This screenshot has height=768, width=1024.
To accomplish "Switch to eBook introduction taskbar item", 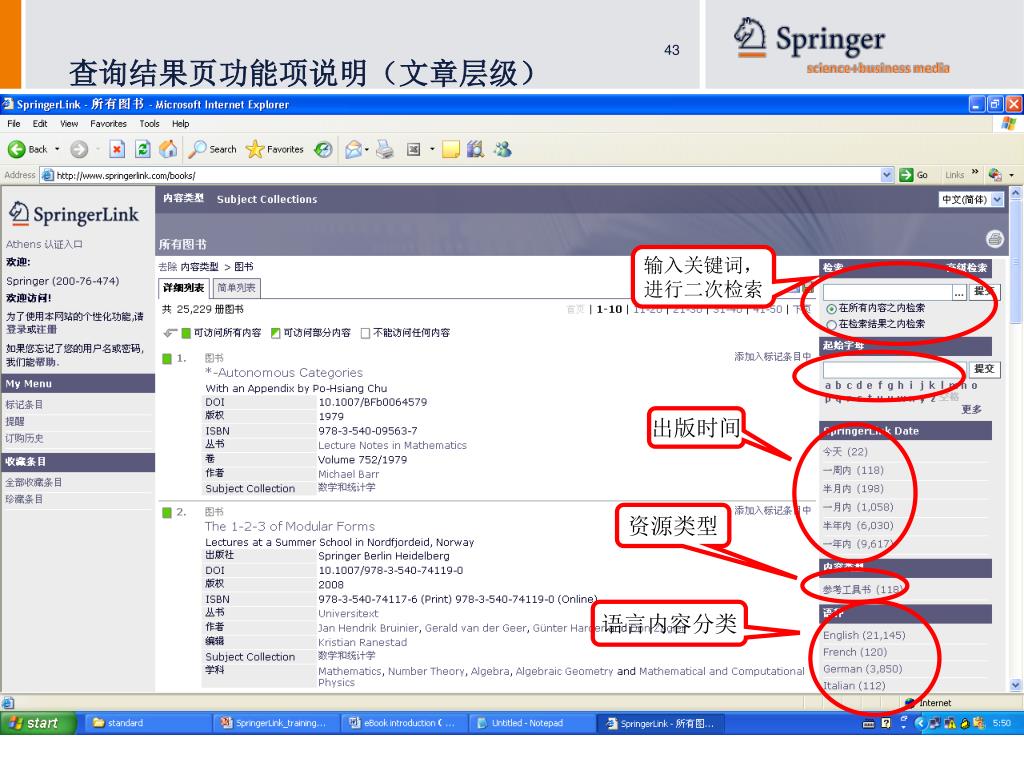I will click(404, 723).
